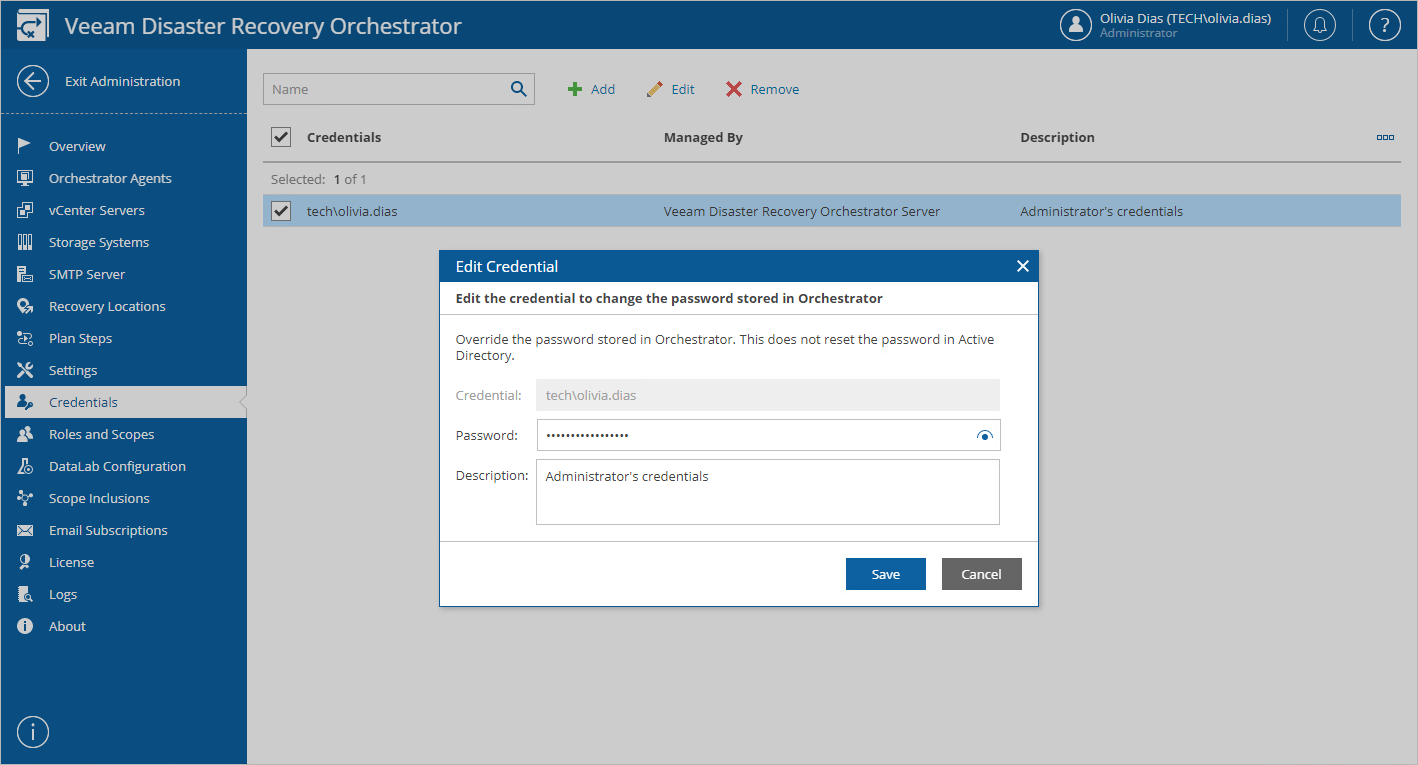Sort by Credentials column header
This screenshot has height=765, width=1418.
pyautogui.click(x=344, y=137)
